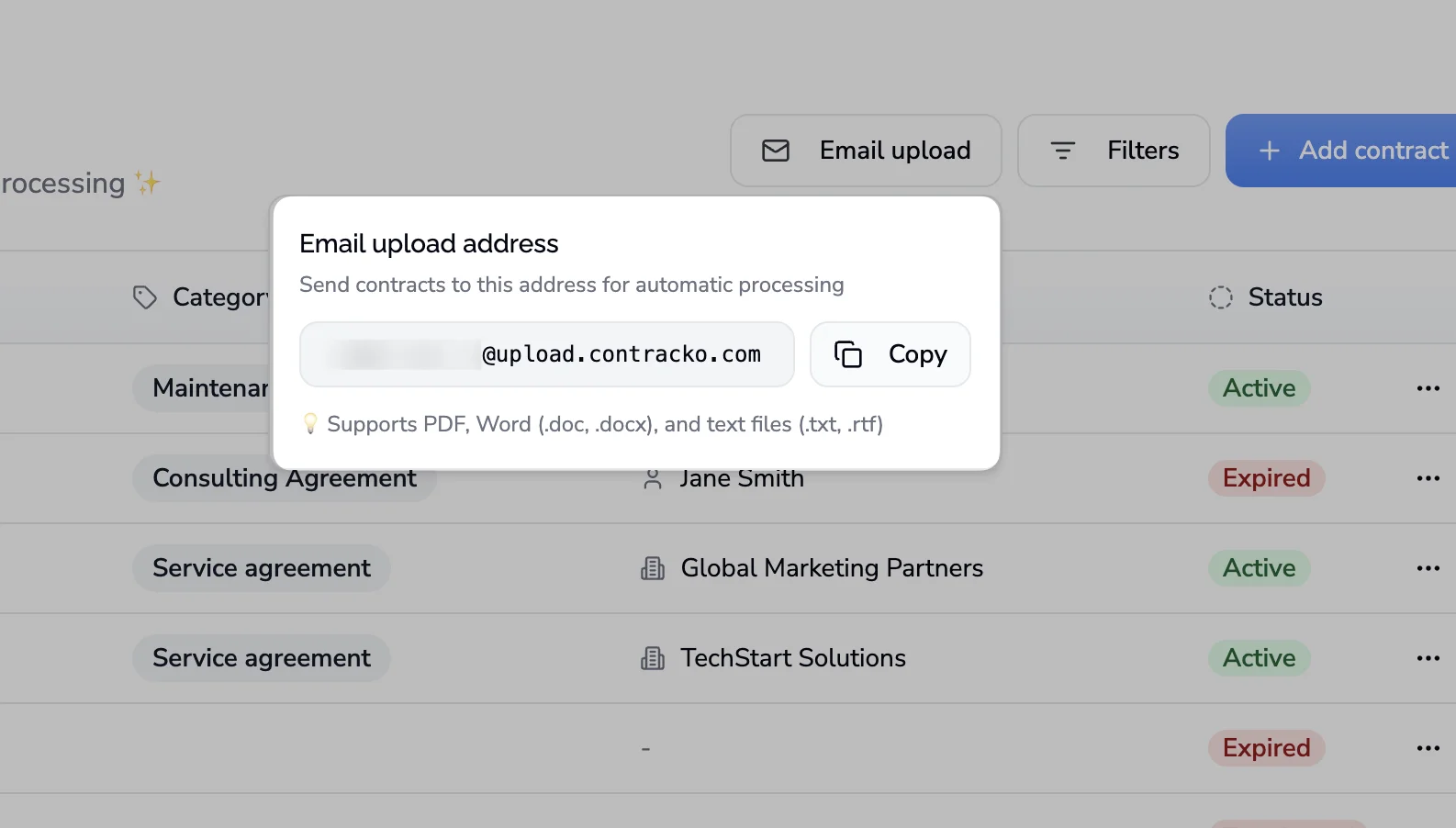Click the tag icon next to Category

[x=145, y=297]
